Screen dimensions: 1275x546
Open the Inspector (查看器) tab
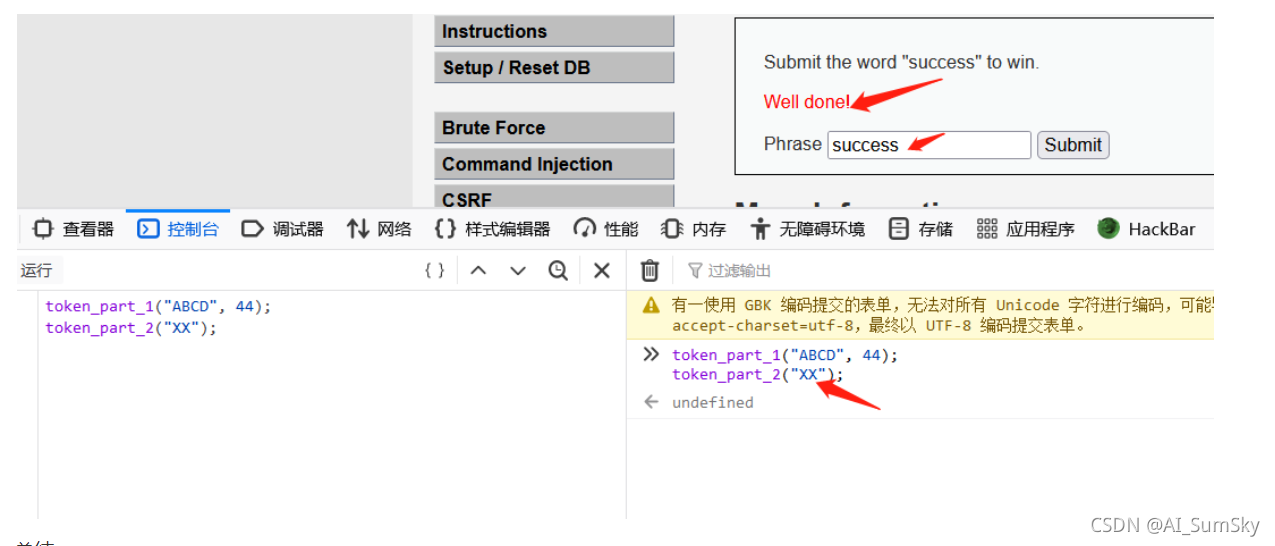point(73,229)
